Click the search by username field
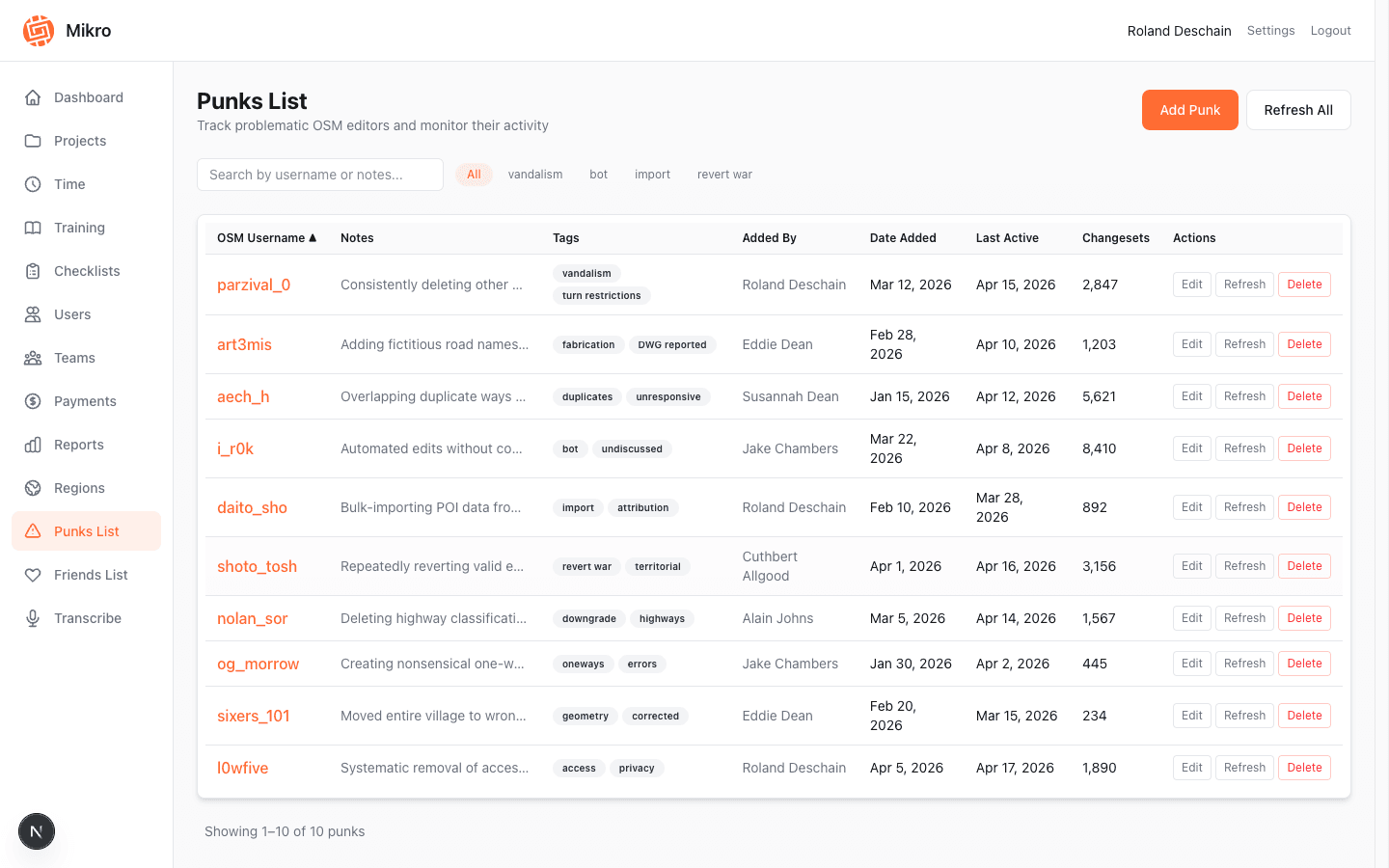Screen dimensions: 1389x868 [x=319, y=175]
